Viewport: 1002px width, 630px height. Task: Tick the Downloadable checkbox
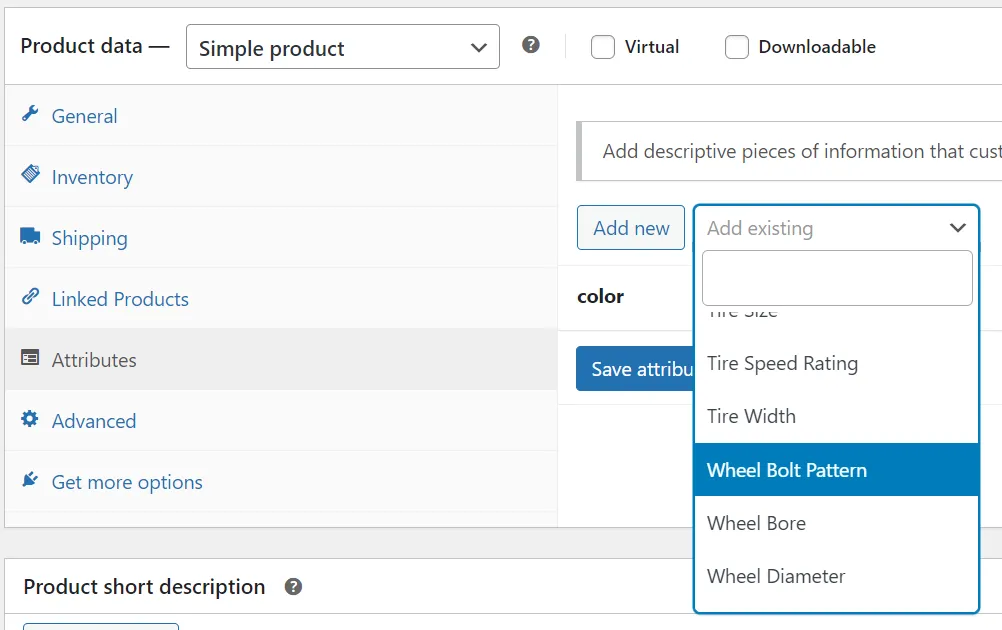click(737, 47)
